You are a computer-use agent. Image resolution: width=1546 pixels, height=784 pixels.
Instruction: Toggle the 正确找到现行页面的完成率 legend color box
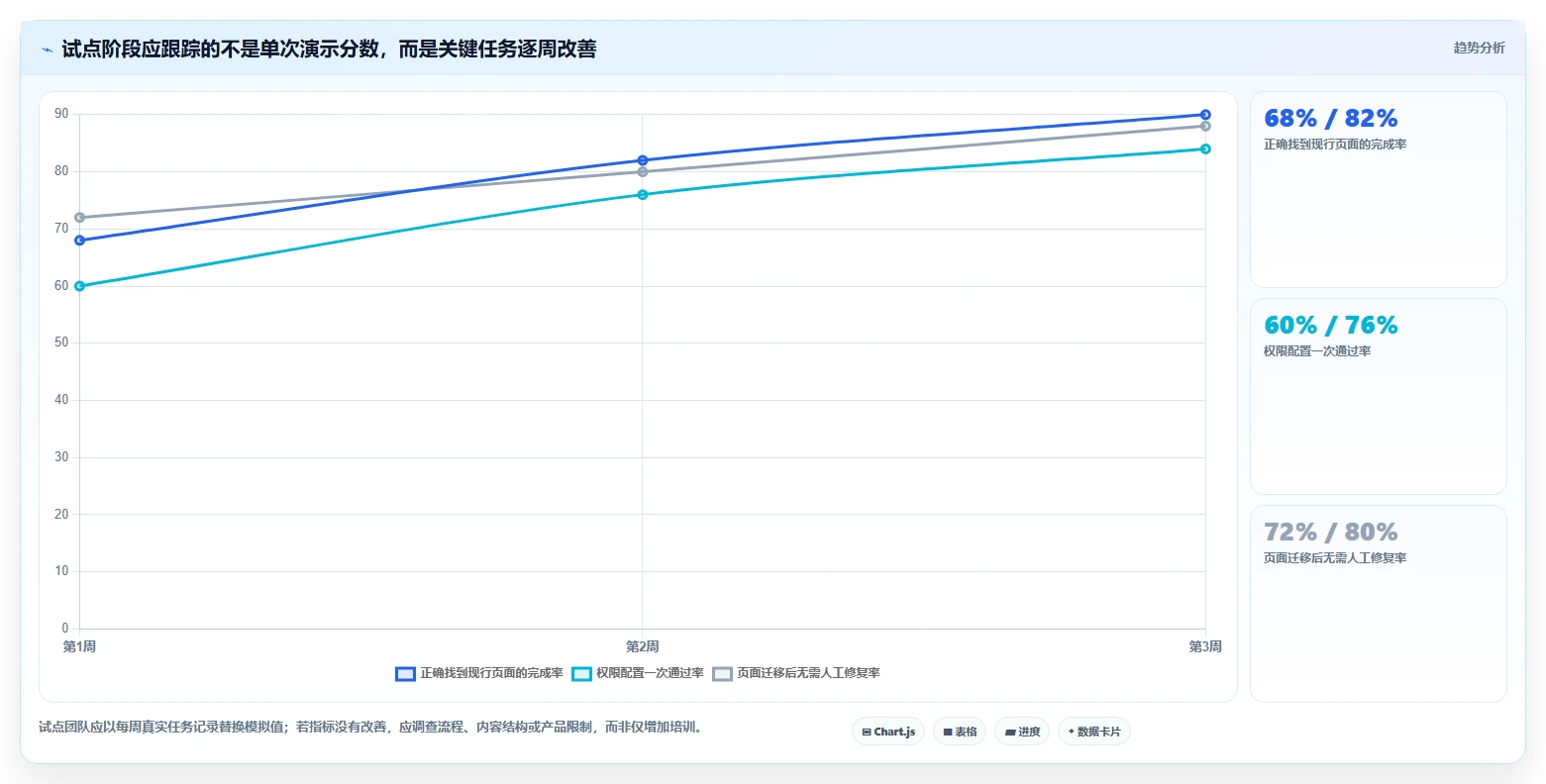pyautogui.click(x=405, y=673)
